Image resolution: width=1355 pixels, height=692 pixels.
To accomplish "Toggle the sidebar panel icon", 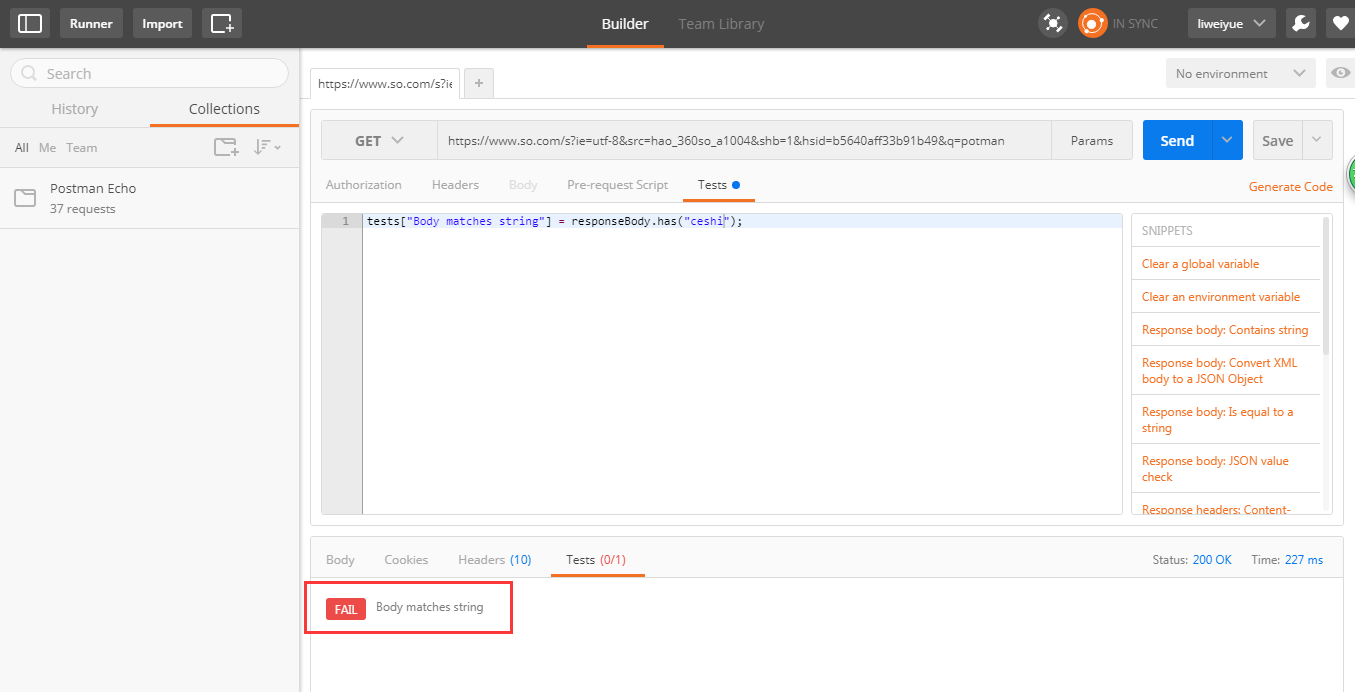I will (x=30, y=23).
